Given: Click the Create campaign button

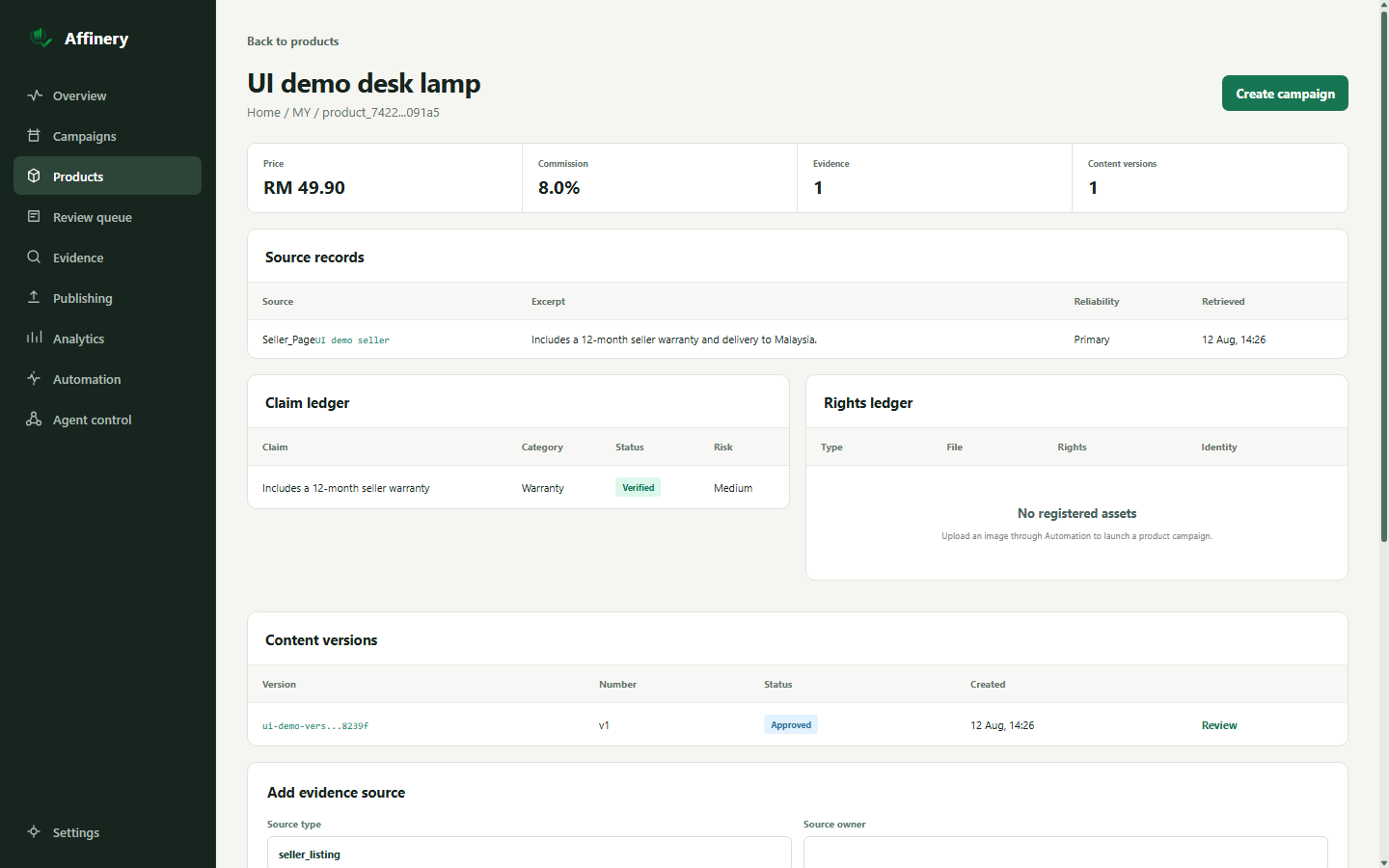Looking at the screenshot, I should [1285, 94].
